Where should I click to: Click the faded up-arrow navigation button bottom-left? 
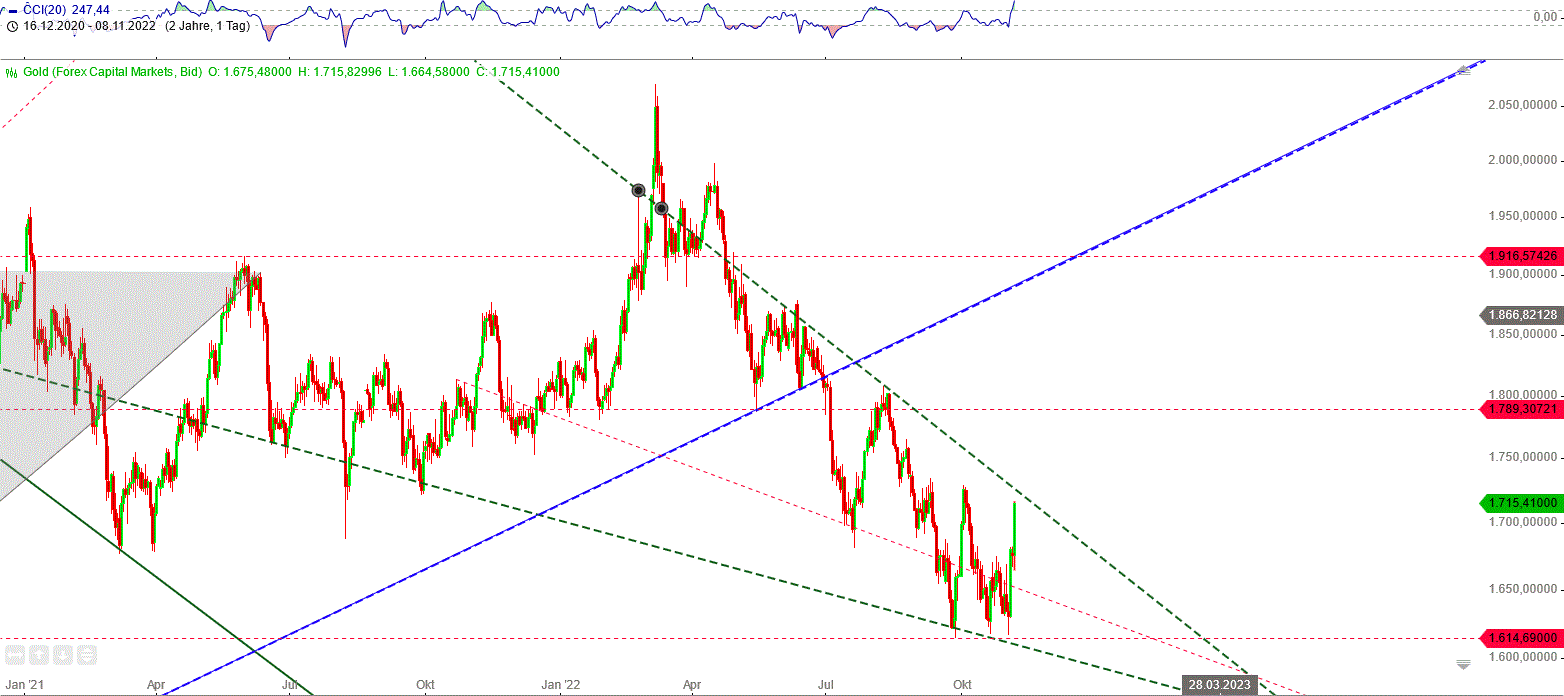coord(39,655)
